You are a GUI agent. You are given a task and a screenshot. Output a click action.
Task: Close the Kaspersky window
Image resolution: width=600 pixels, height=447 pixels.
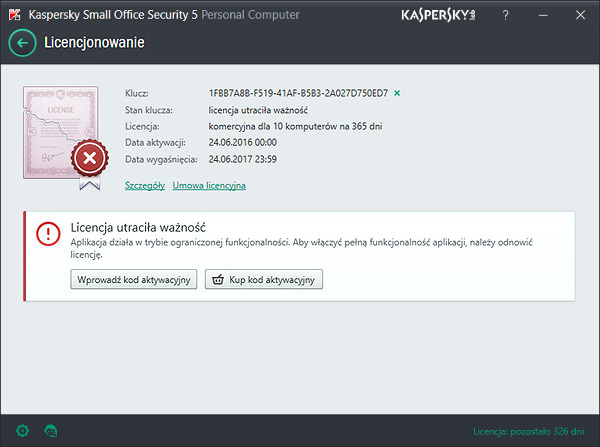click(580, 15)
